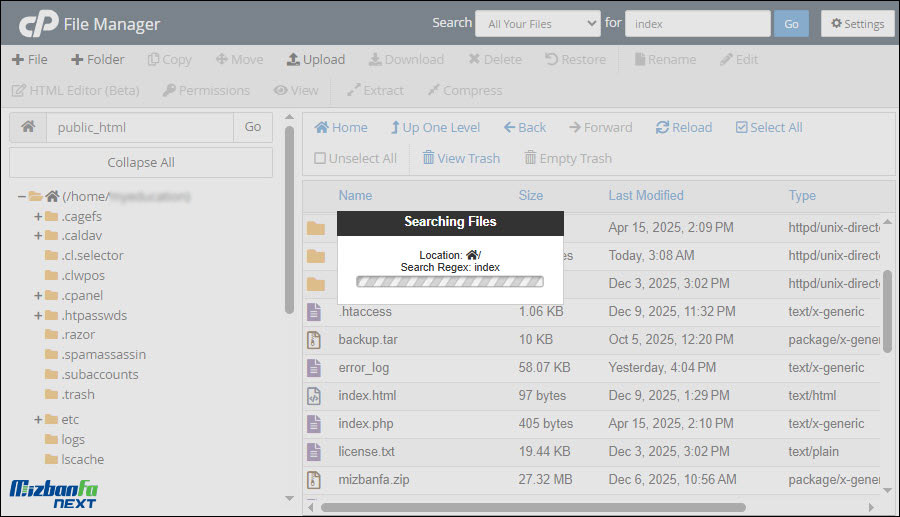The width and height of the screenshot is (900, 517).
Task: Click the search text field containing 'index'
Action: [x=697, y=24]
